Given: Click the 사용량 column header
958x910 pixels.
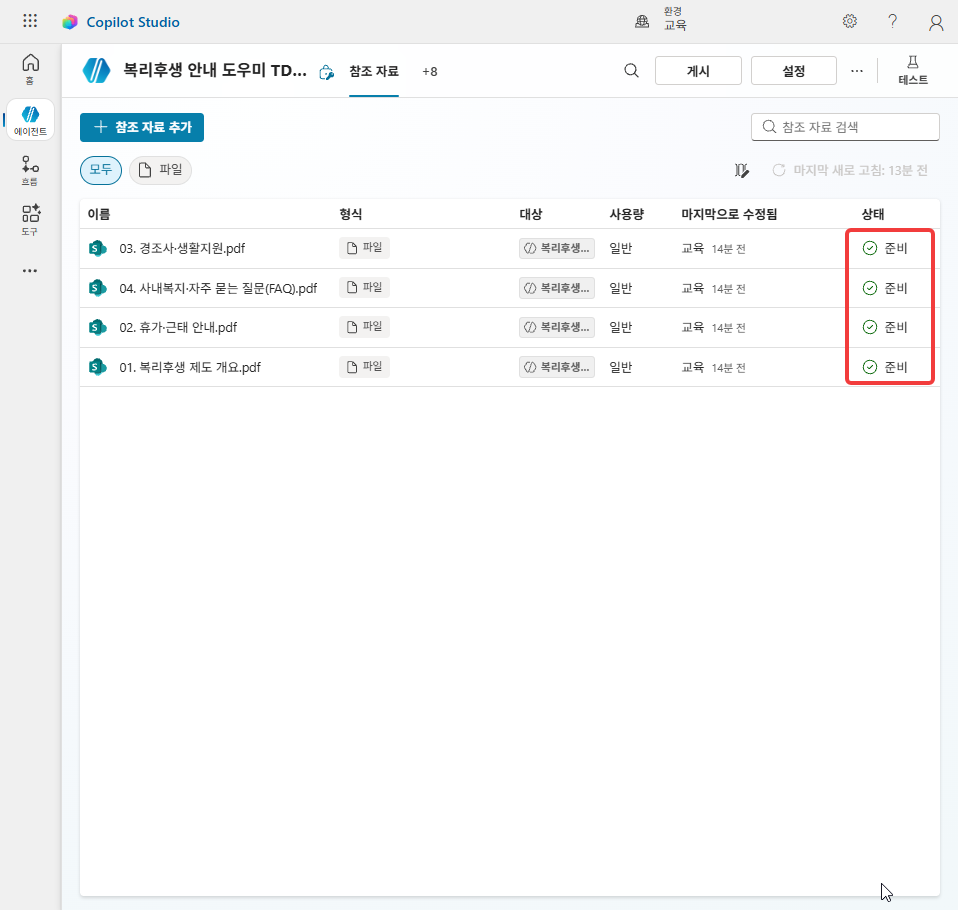Looking at the screenshot, I should (x=626, y=214).
